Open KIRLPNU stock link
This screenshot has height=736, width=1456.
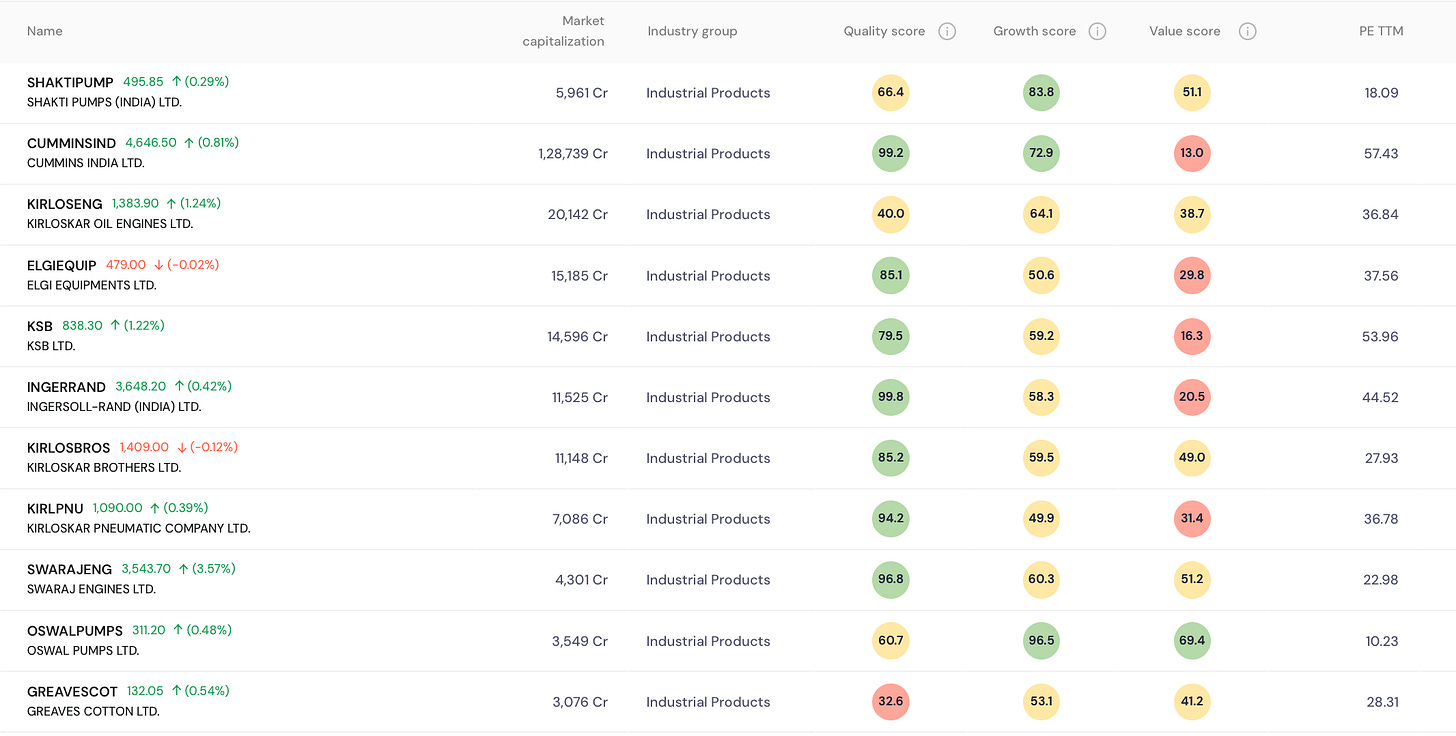55,508
